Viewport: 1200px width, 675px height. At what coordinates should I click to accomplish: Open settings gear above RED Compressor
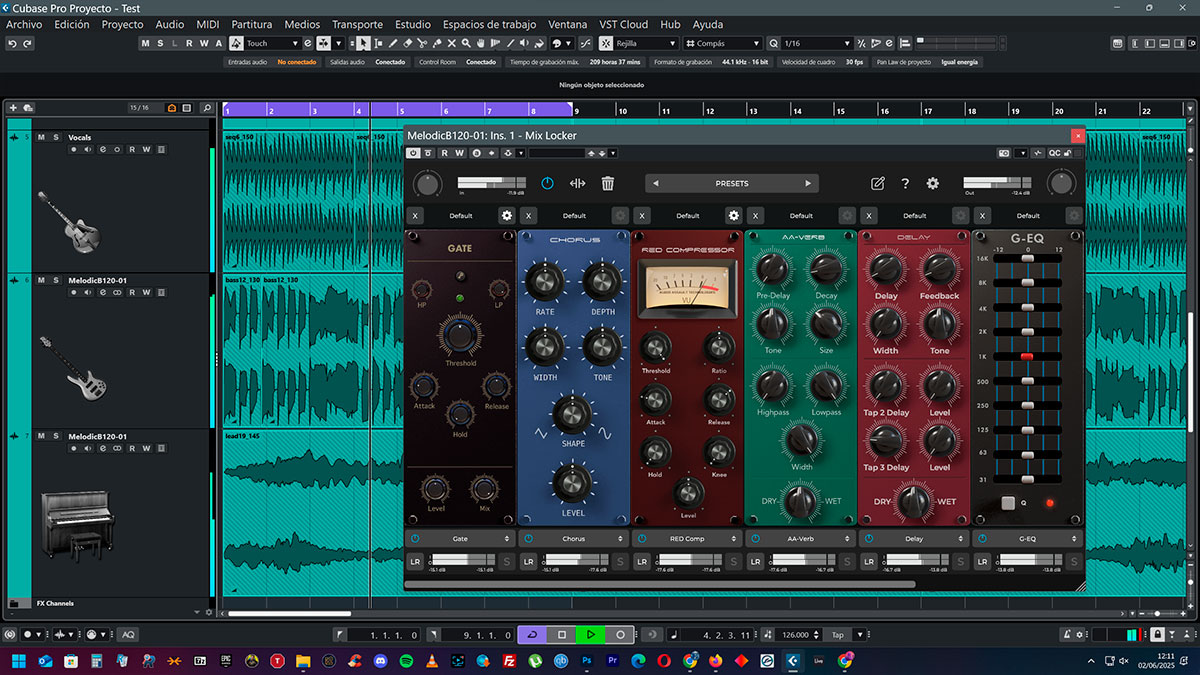(x=734, y=215)
